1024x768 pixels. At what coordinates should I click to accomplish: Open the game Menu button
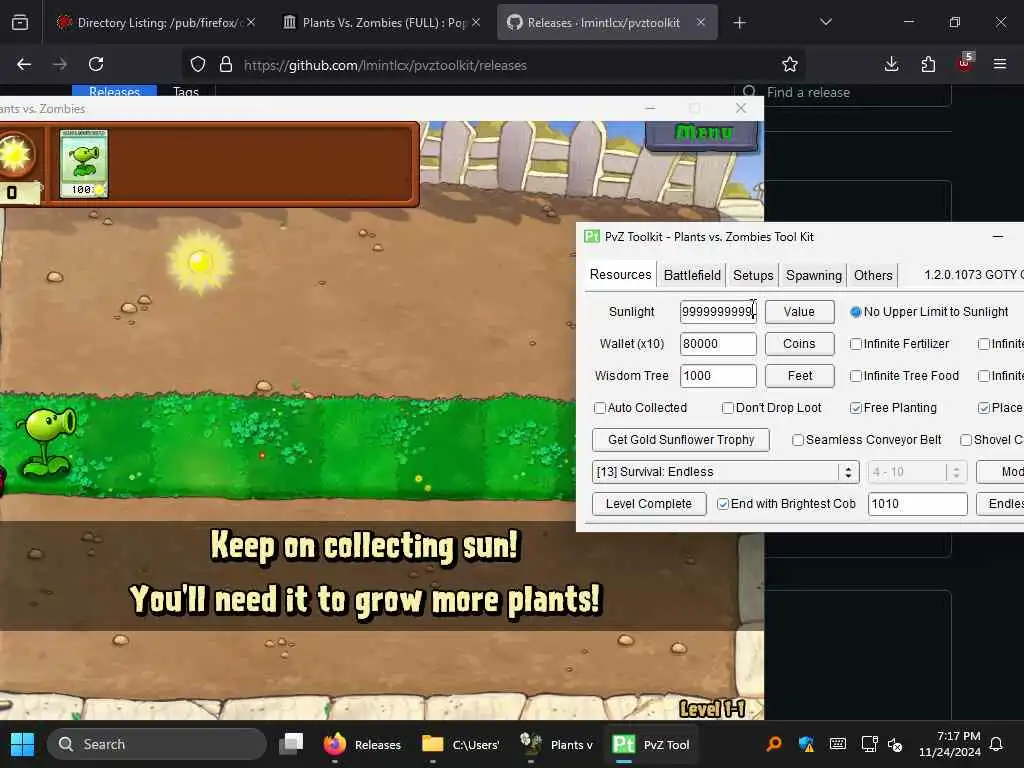pyautogui.click(x=702, y=134)
